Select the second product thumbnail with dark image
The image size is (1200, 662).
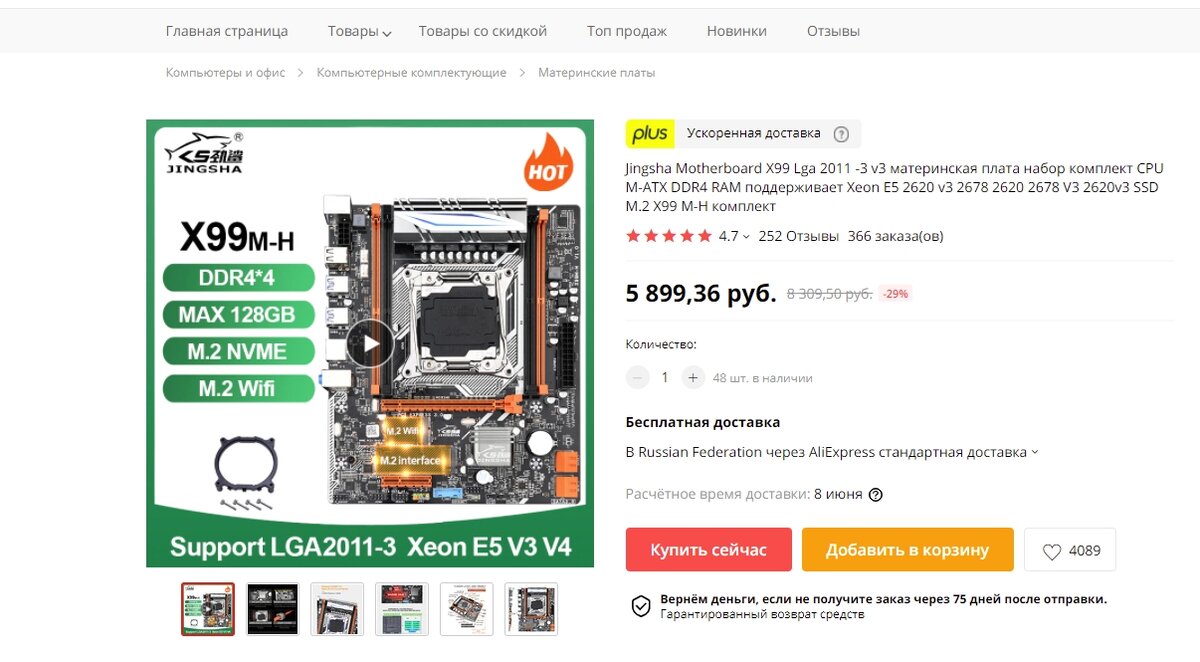pos(273,609)
